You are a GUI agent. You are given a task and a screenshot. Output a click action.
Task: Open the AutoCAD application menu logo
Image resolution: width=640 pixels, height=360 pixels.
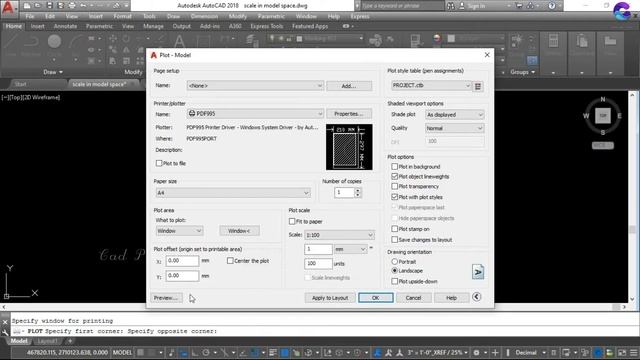[9, 8]
